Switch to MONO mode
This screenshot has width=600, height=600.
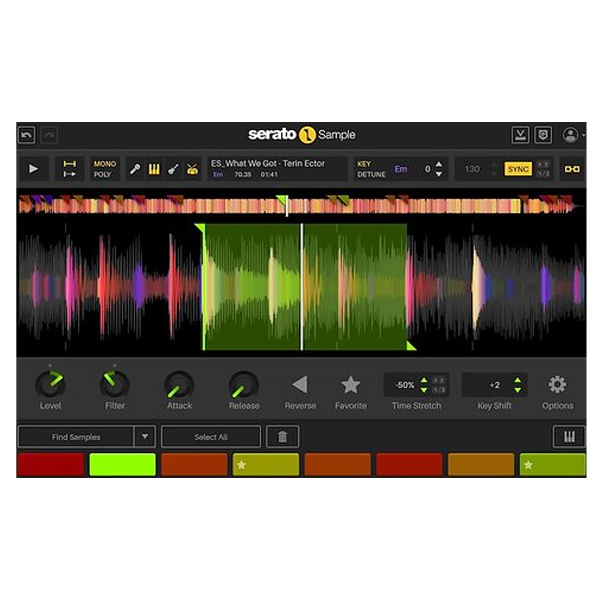click(104, 164)
